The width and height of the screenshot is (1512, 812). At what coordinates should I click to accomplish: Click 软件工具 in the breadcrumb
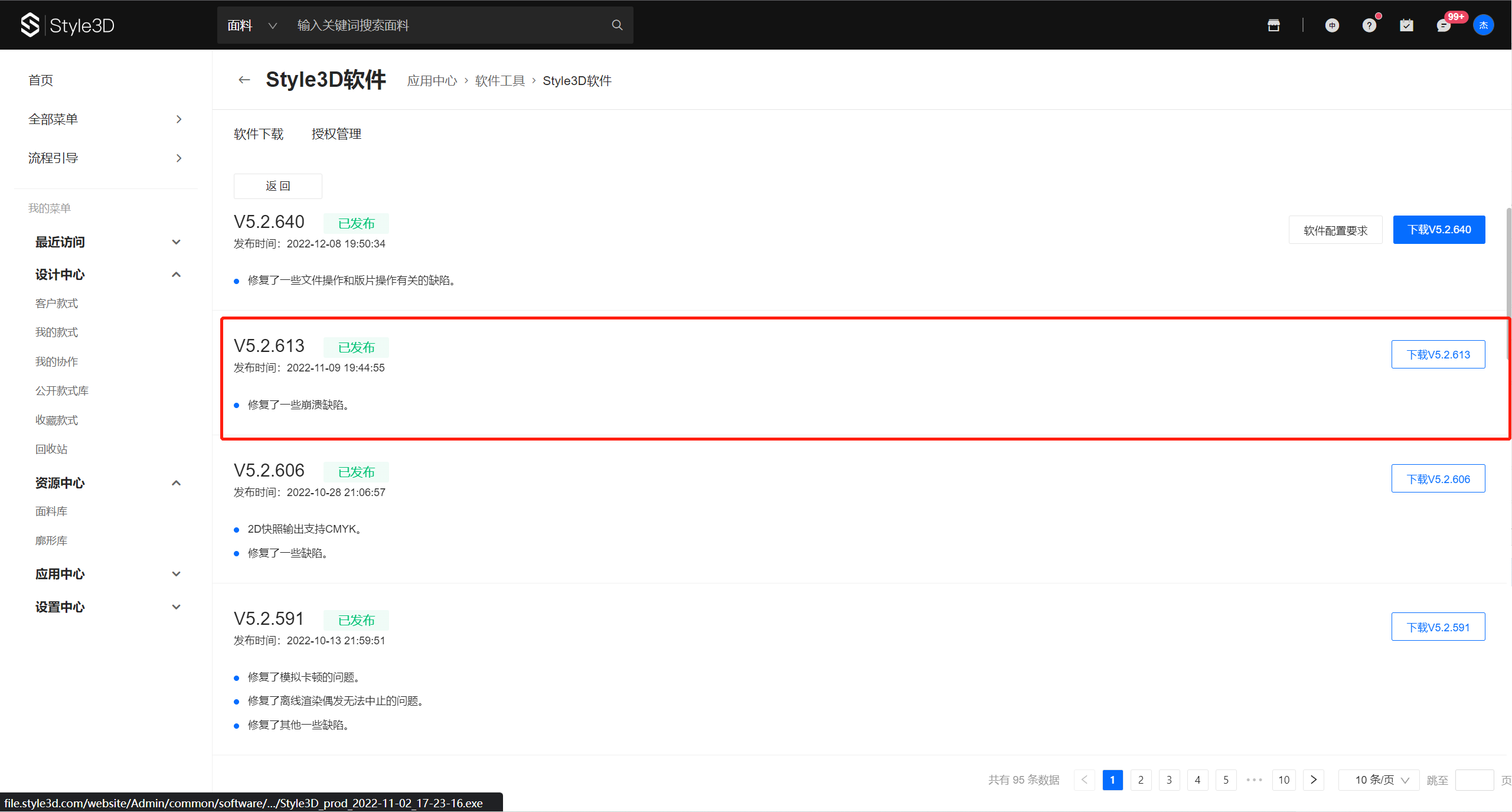pos(500,81)
